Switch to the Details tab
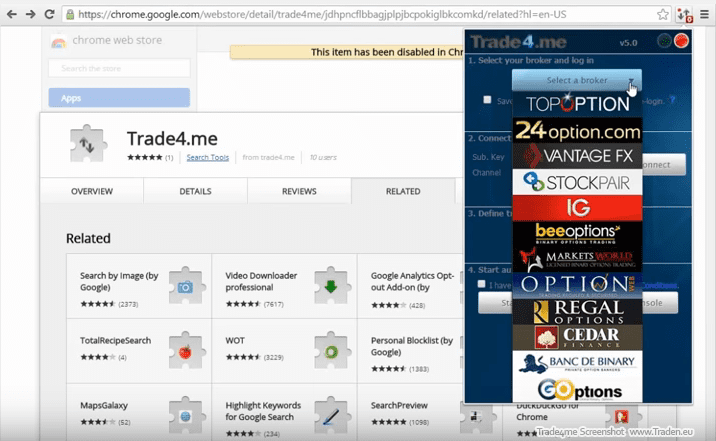Screen dimensions: 716x441 (195, 191)
